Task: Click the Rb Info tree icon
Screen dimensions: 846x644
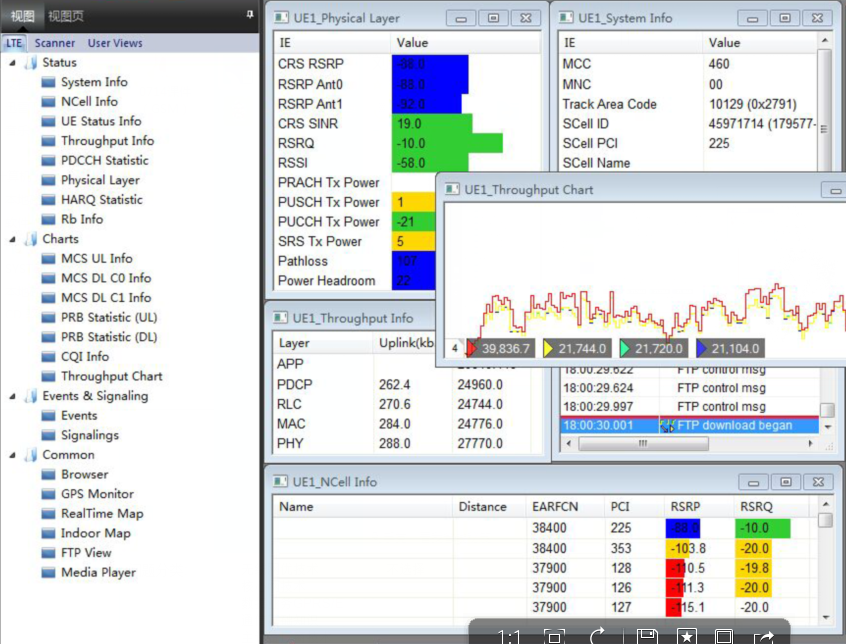Action: pos(49,220)
